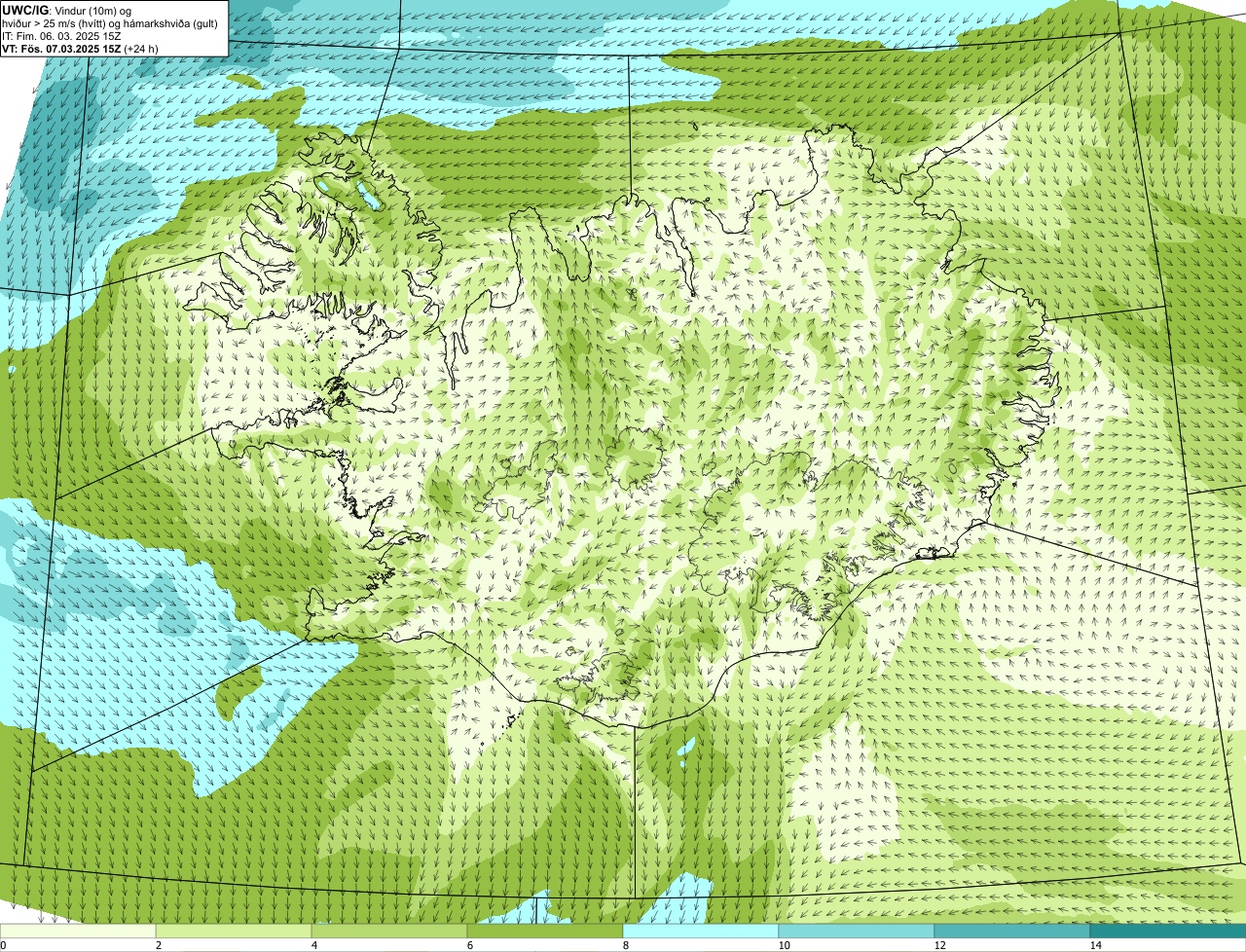Click the 8–10 m/s light cyan legend swatch

coord(701,932)
